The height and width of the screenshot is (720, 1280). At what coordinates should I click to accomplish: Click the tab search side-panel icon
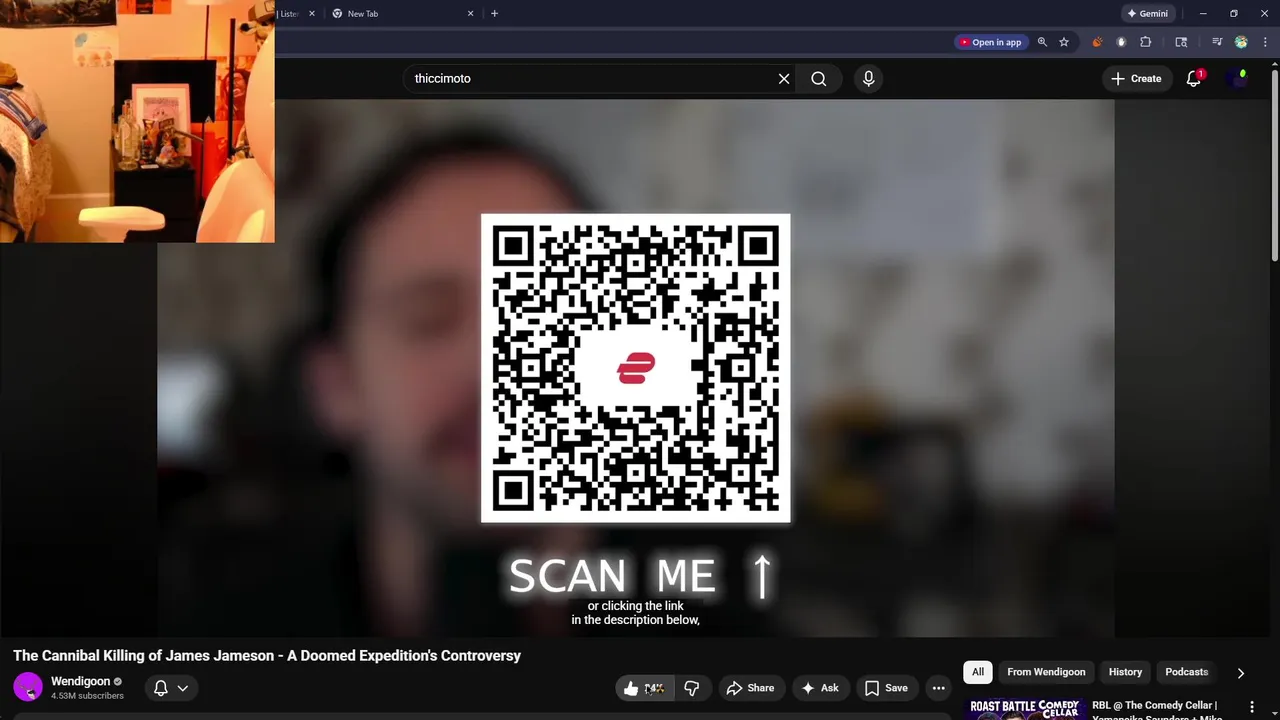1181,42
